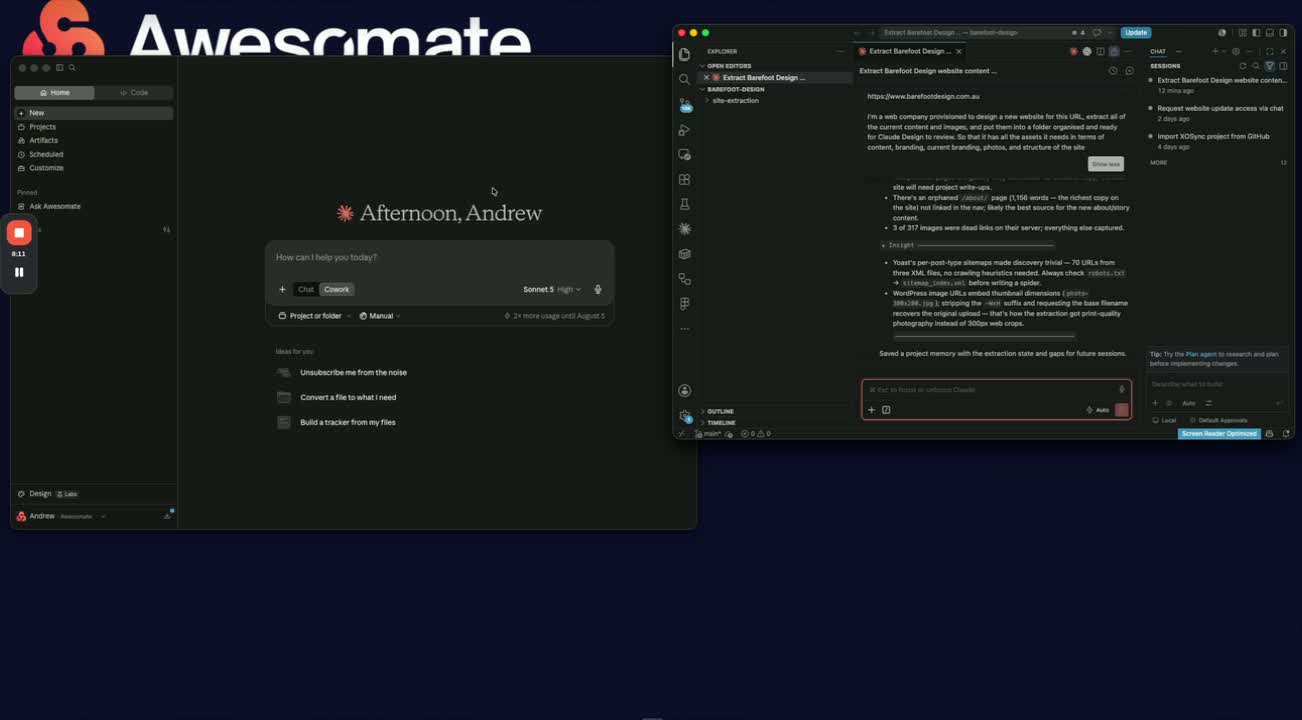Open Manage gear in VS Code activity bar

684,416
